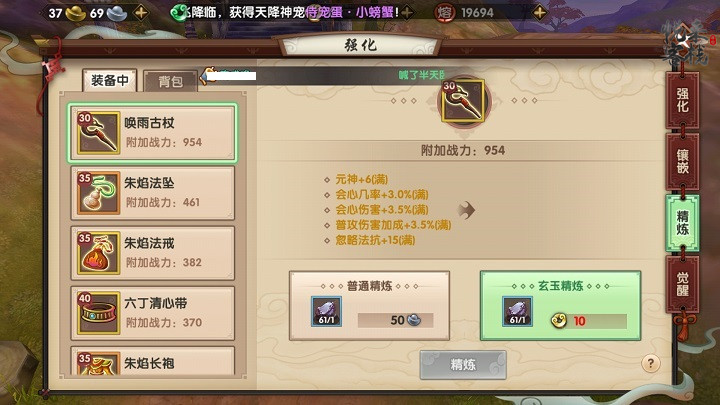
Task: Switch to the 装备中 tab
Action: pyautogui.click(x=110, y=80)
